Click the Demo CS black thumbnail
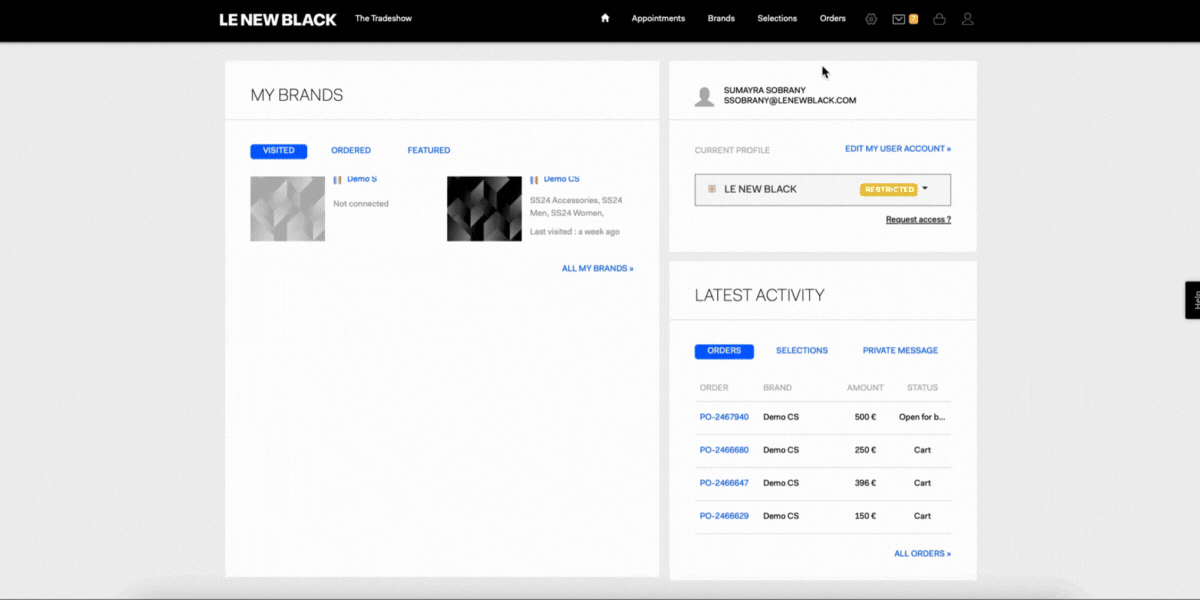This screenshot has width=1200, height=600. coord(484,209)
